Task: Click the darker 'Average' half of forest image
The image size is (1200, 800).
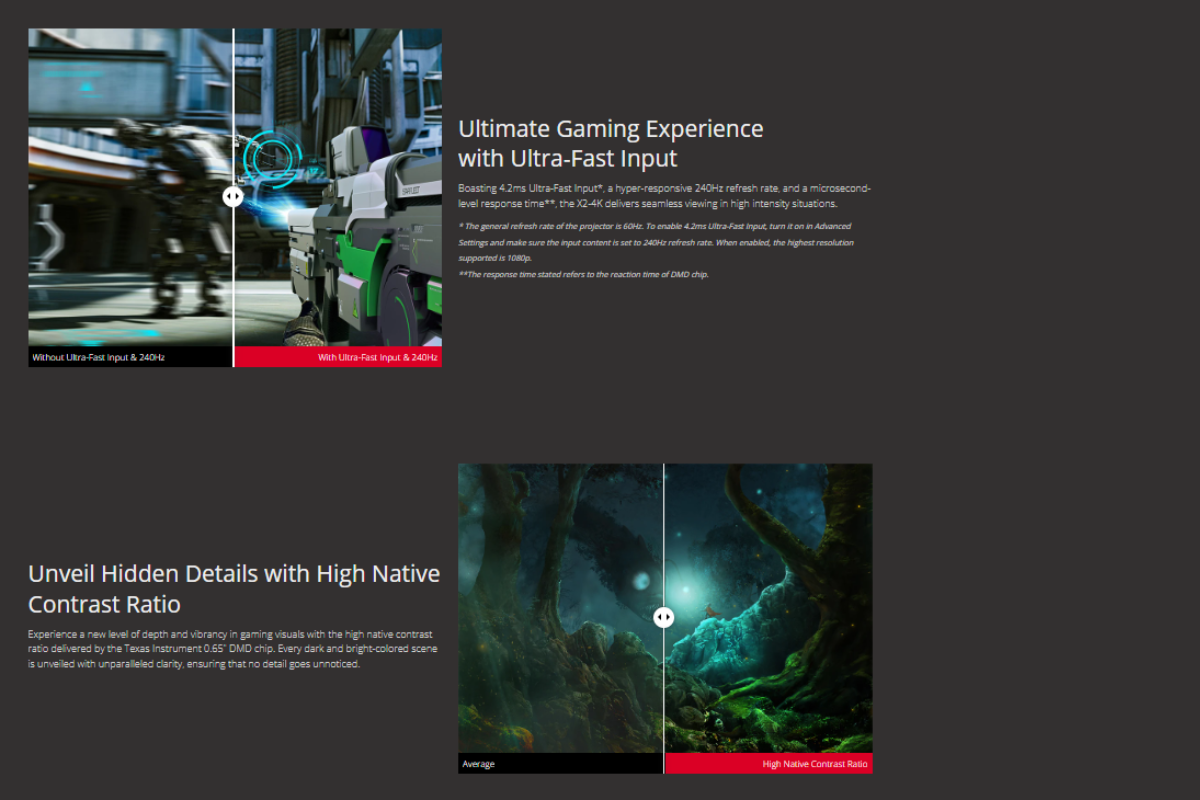Action: point(560,609)
